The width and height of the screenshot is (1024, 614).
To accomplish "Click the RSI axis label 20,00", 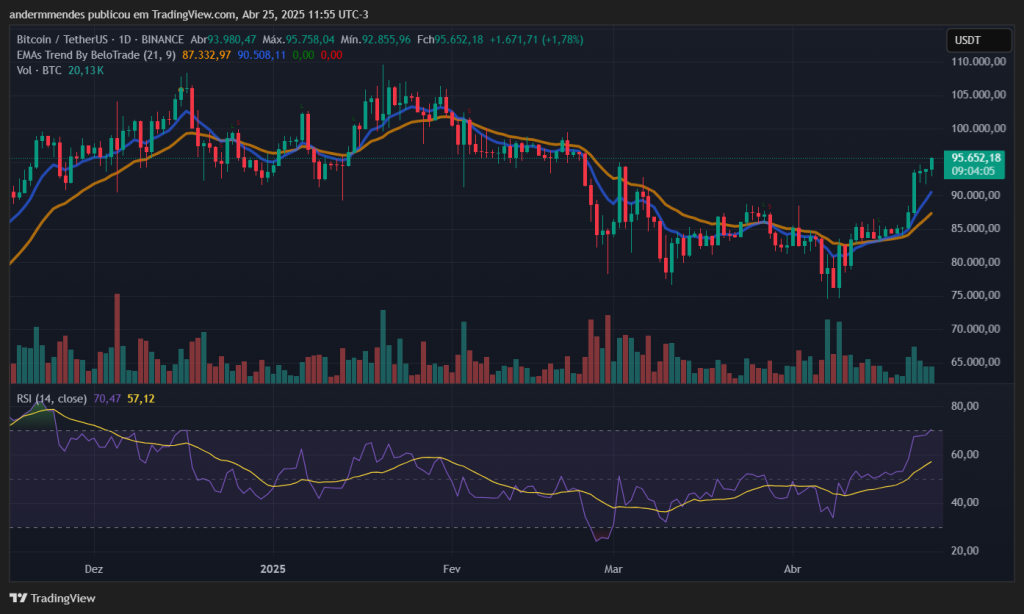I will point(965,551).
